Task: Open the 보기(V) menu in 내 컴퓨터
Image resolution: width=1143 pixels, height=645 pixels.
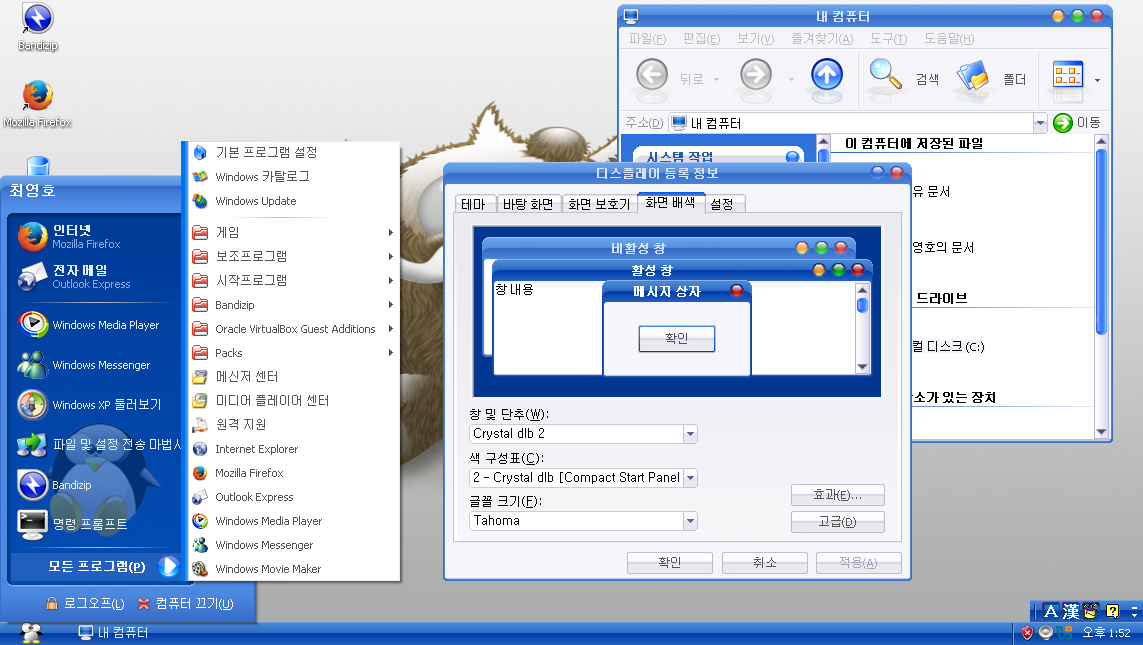Action: 755,39
